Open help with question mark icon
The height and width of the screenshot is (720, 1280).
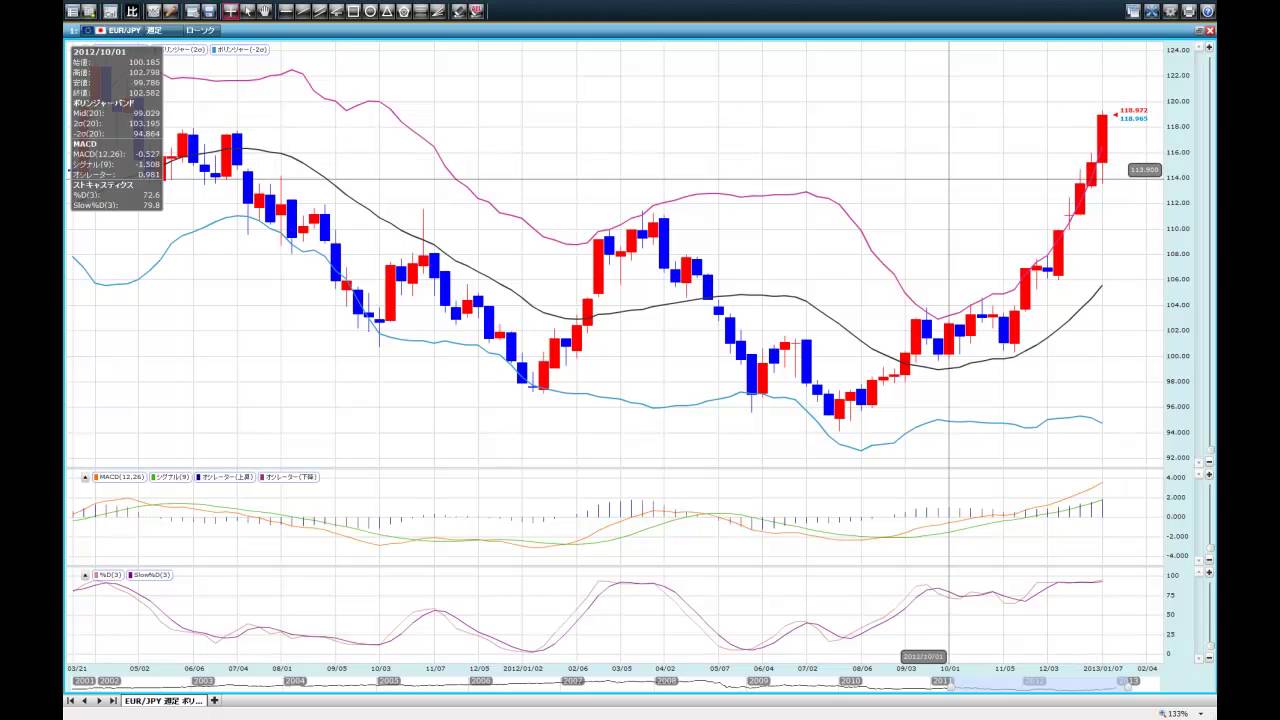1207,12
